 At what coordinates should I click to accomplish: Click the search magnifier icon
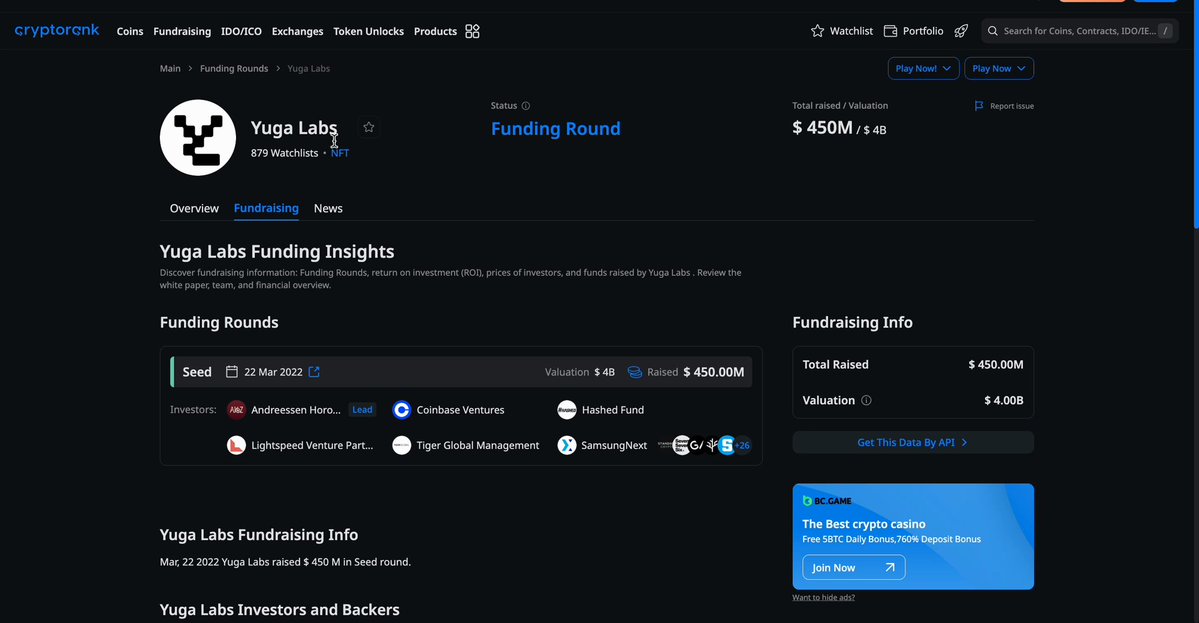tap(993, 31)
